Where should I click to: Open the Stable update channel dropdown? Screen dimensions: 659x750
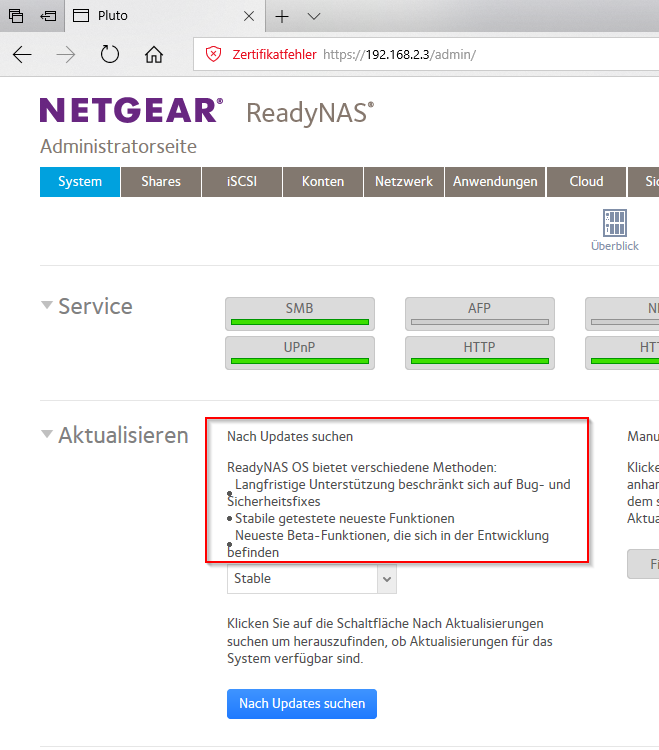pyautogui.click(x=312, y=579)
